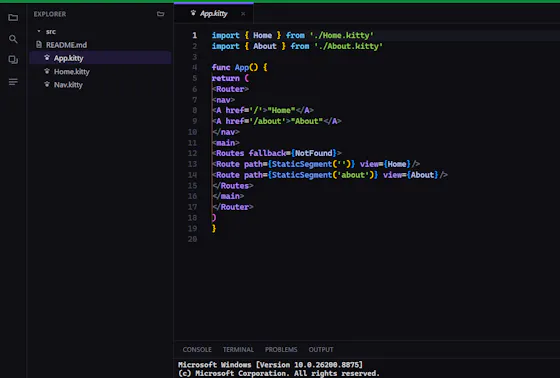This screenshot has height=378, width=560.
Task: Click the Microsoft Corporation copyright line in terminal
Action: click(279, 373)
